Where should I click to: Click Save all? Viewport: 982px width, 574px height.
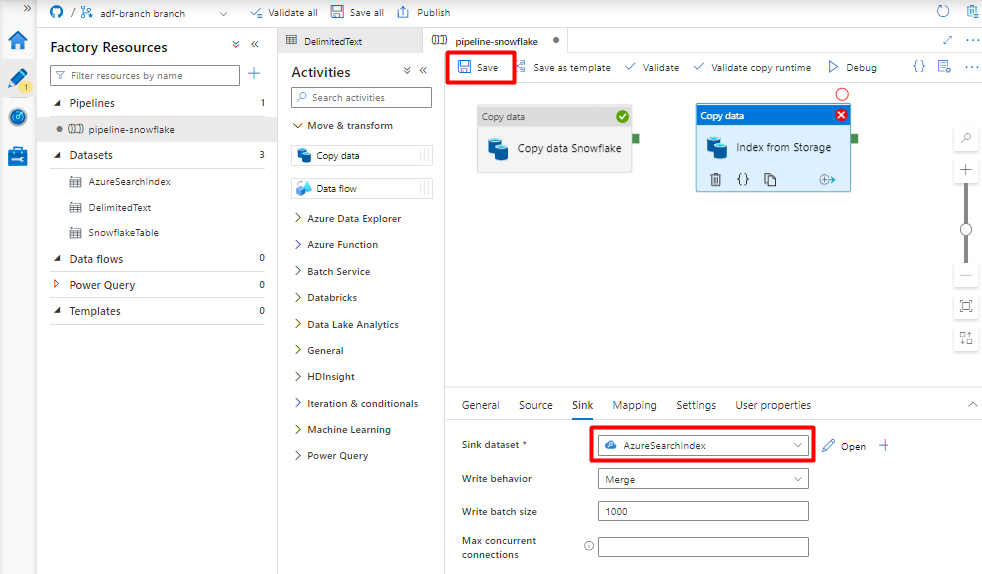coord(357,13)
